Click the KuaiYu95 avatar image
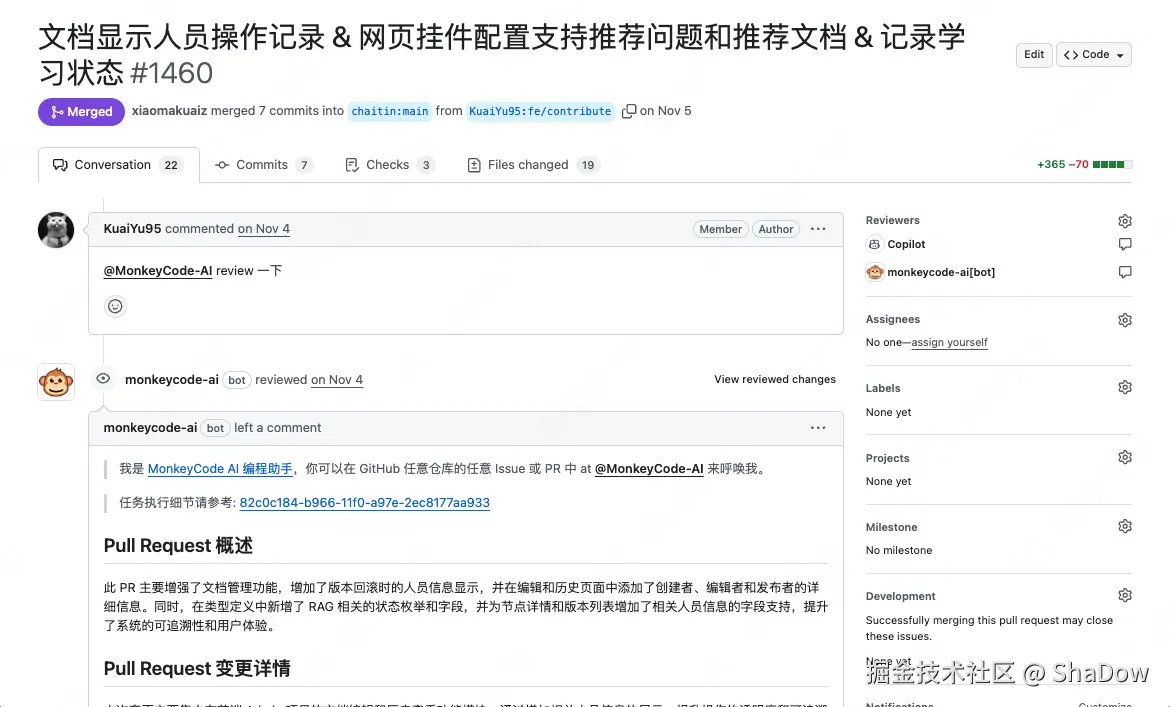The width and height of the screenshot is (1170, 707). click(56, 230)
